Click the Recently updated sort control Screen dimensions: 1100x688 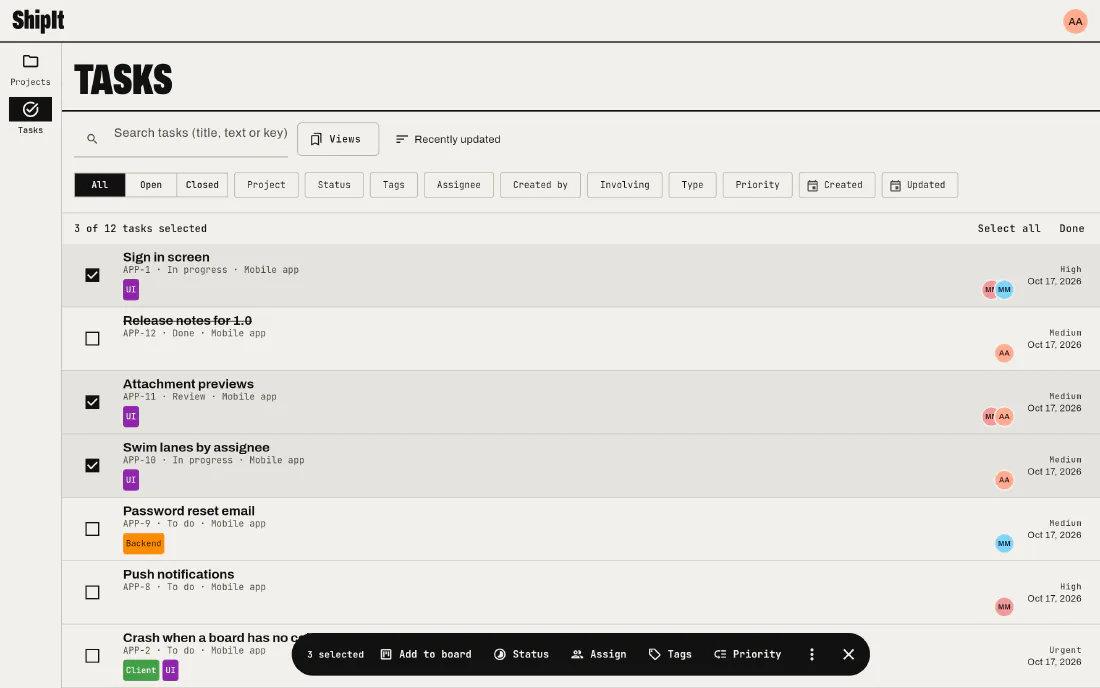point(448,139)
